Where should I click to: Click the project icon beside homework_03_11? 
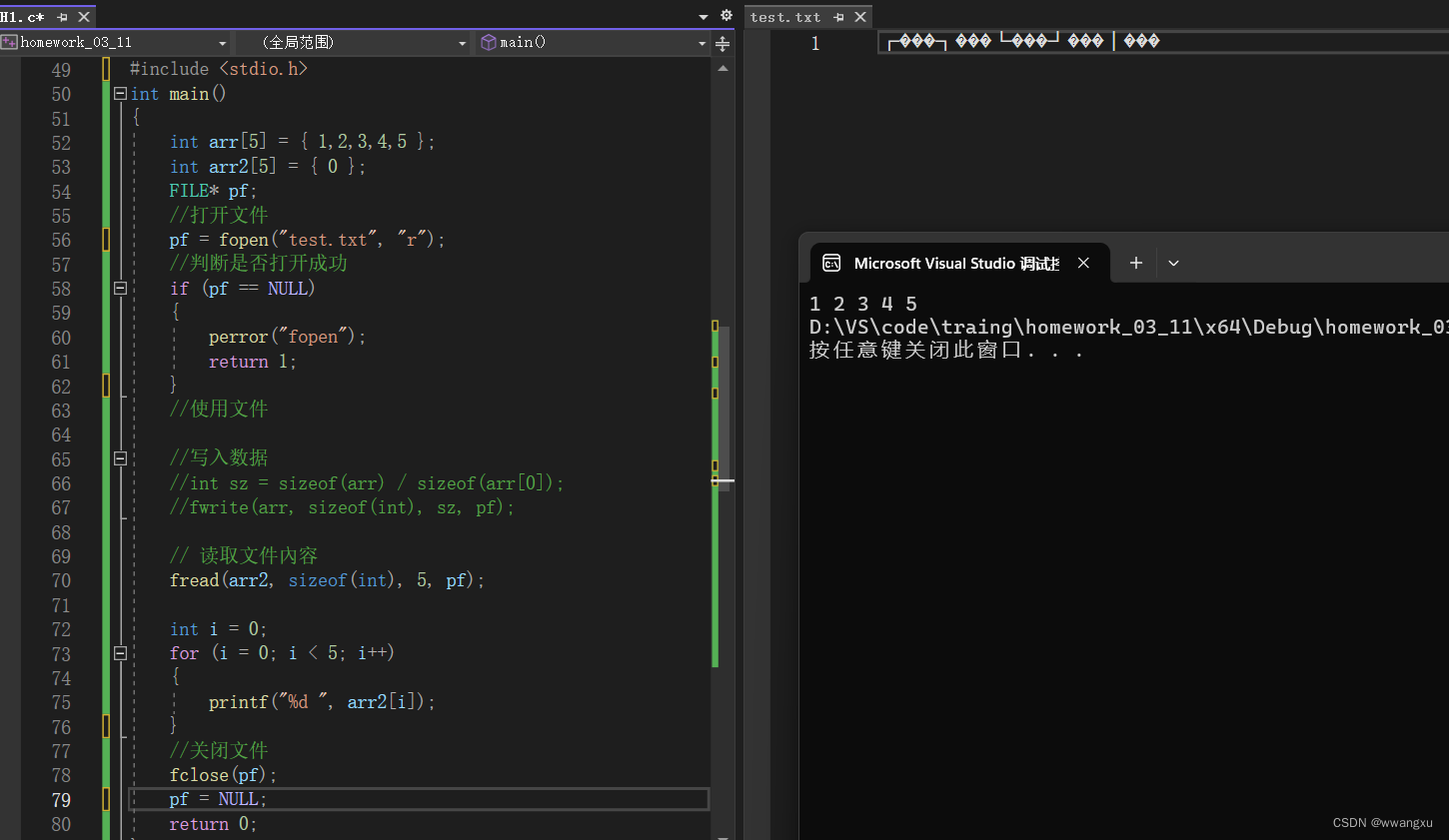coord(9,42)
